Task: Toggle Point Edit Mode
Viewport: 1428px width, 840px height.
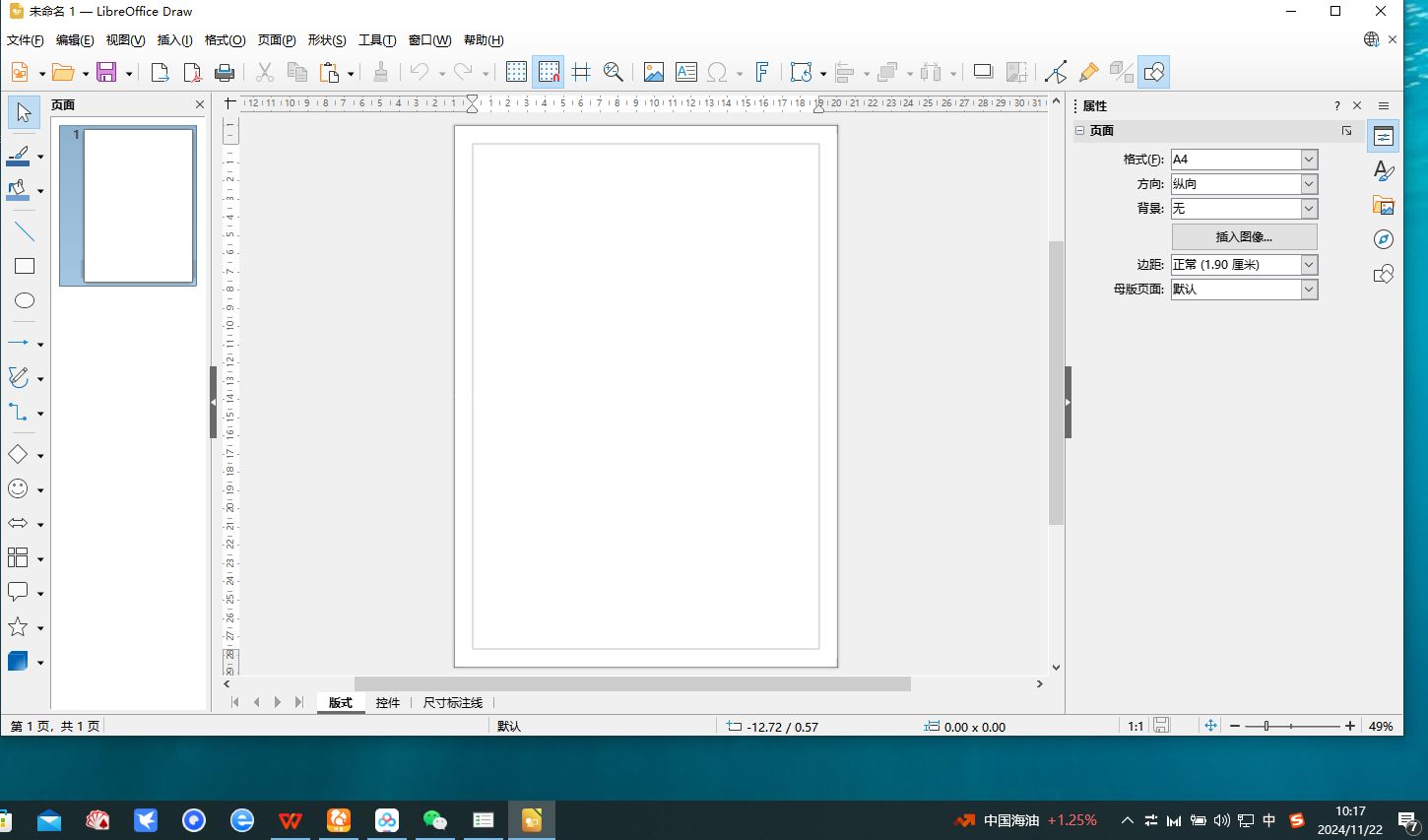Action: point(1056,72)
